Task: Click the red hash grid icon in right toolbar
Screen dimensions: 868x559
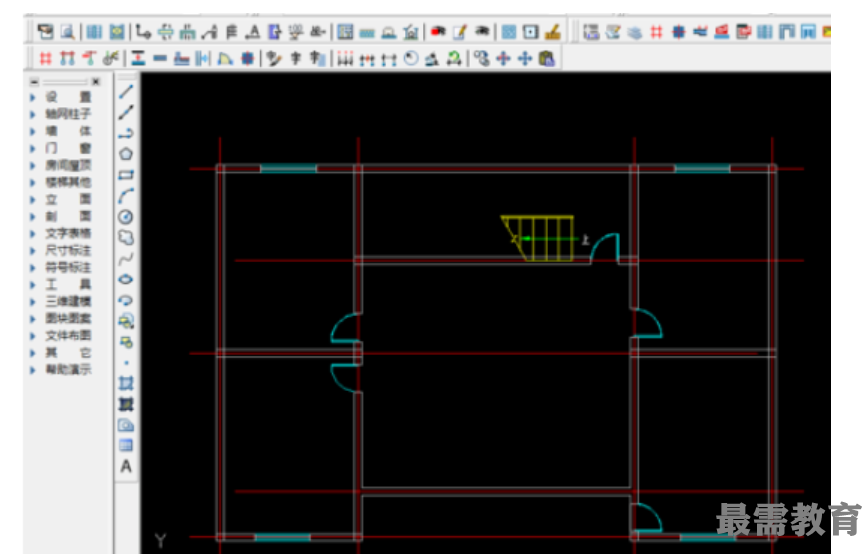Action: (657, 32)
